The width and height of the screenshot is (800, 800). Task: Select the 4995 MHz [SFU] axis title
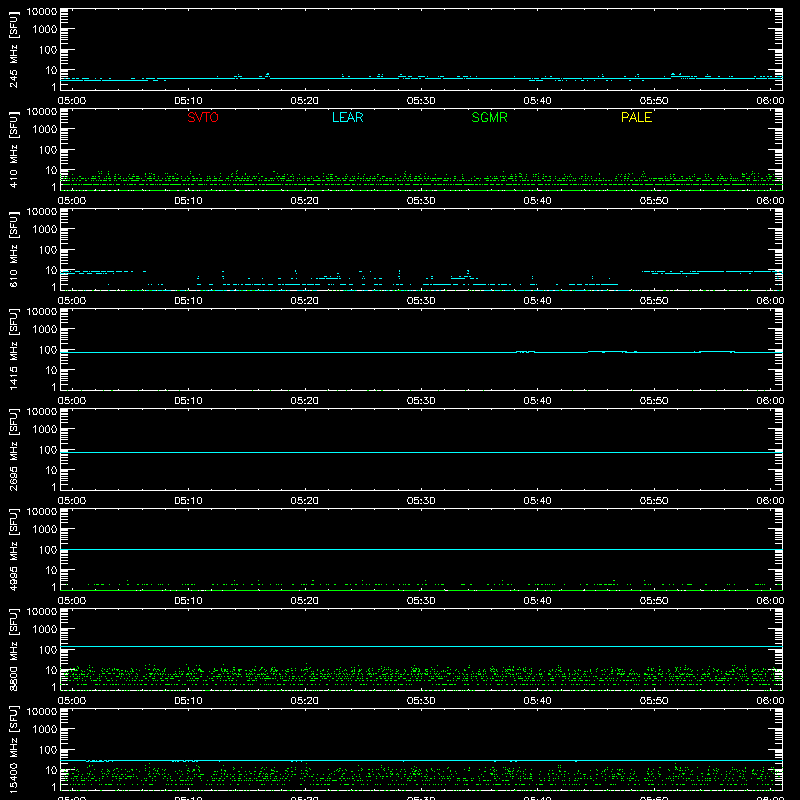(x=14, y=549)
